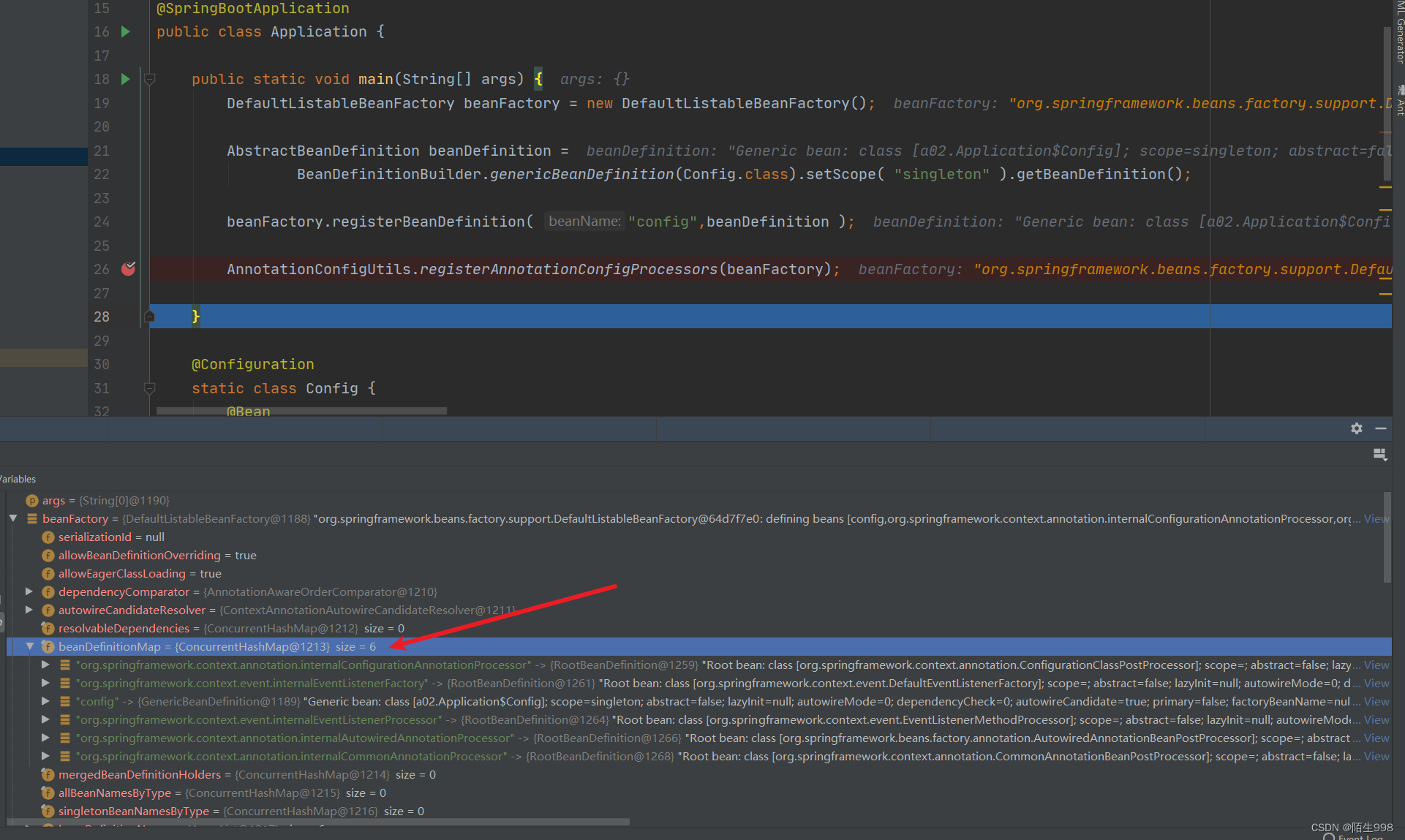1405x840 pixels.
Task: Fold Config class at line 31
Action: (149, 388)
